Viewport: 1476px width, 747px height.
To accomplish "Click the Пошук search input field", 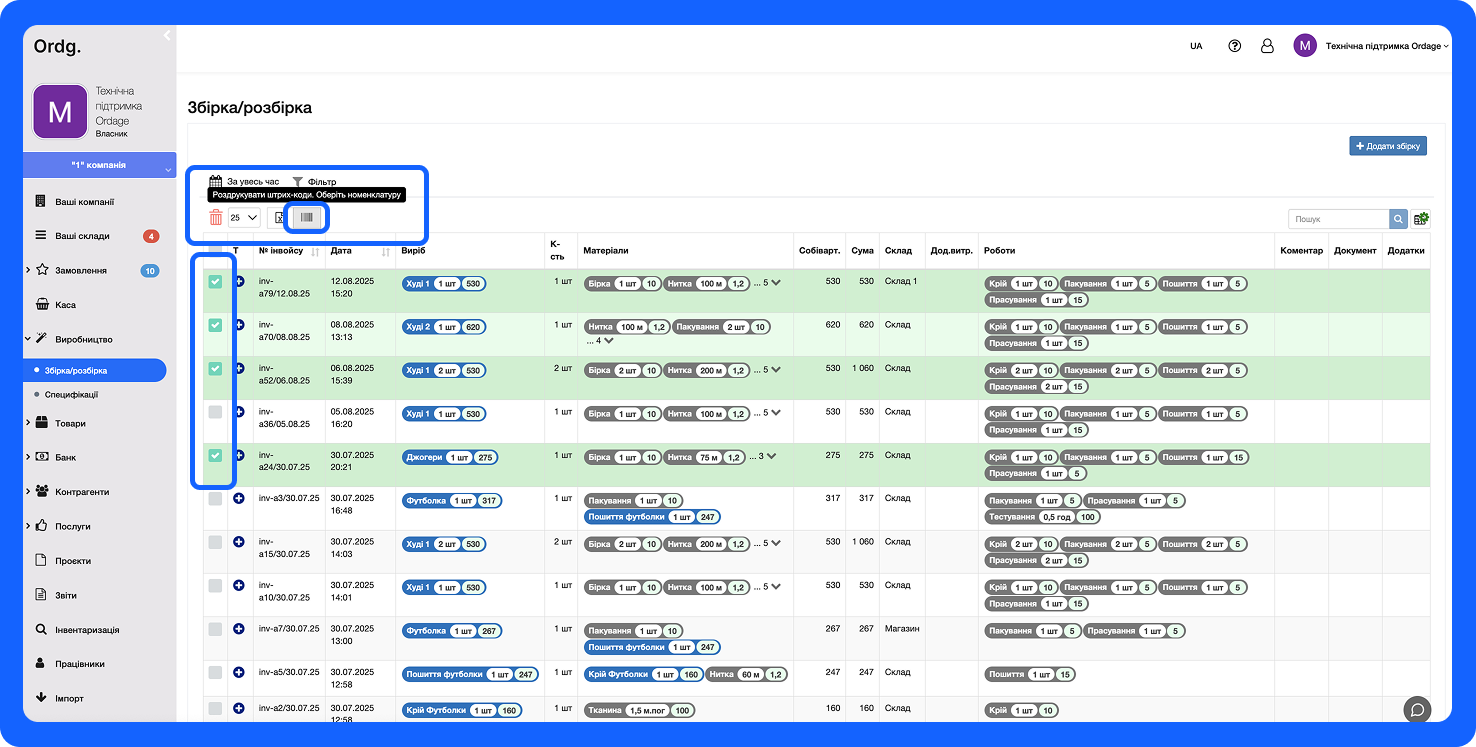I will (x=1338, y=219).
